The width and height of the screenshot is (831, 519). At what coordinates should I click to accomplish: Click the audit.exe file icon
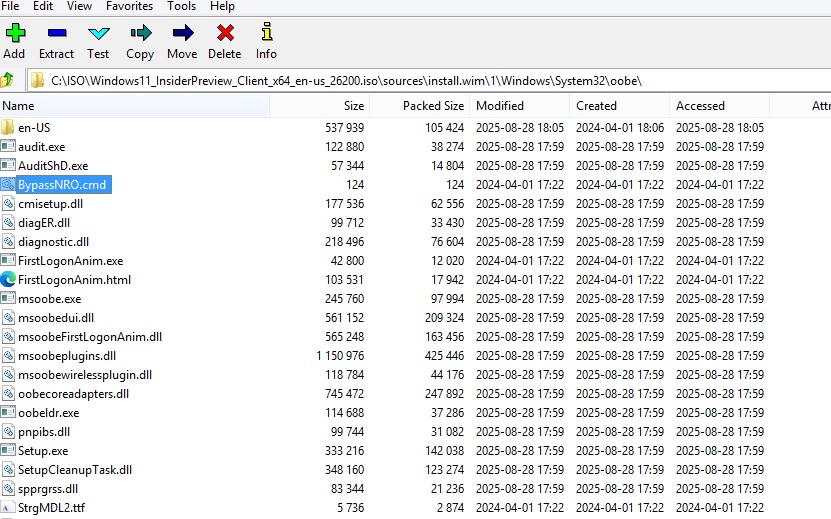[8, 146]
